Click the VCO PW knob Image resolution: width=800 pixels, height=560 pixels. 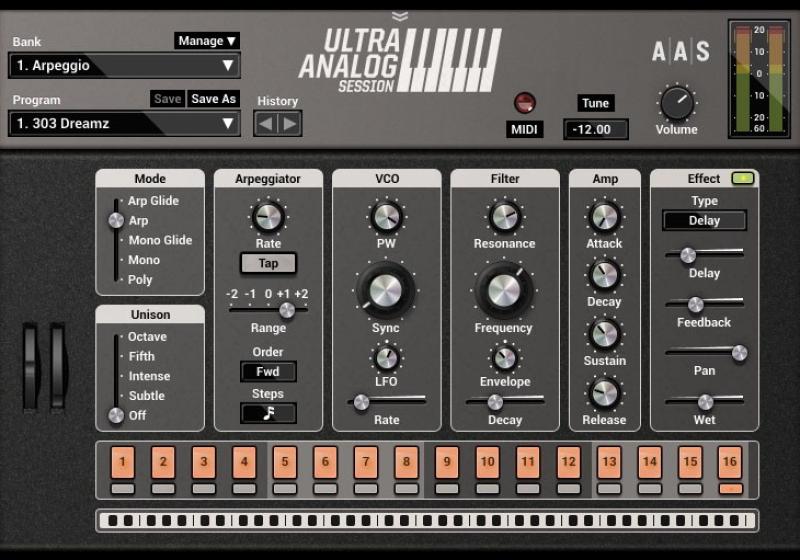point(386,217)
